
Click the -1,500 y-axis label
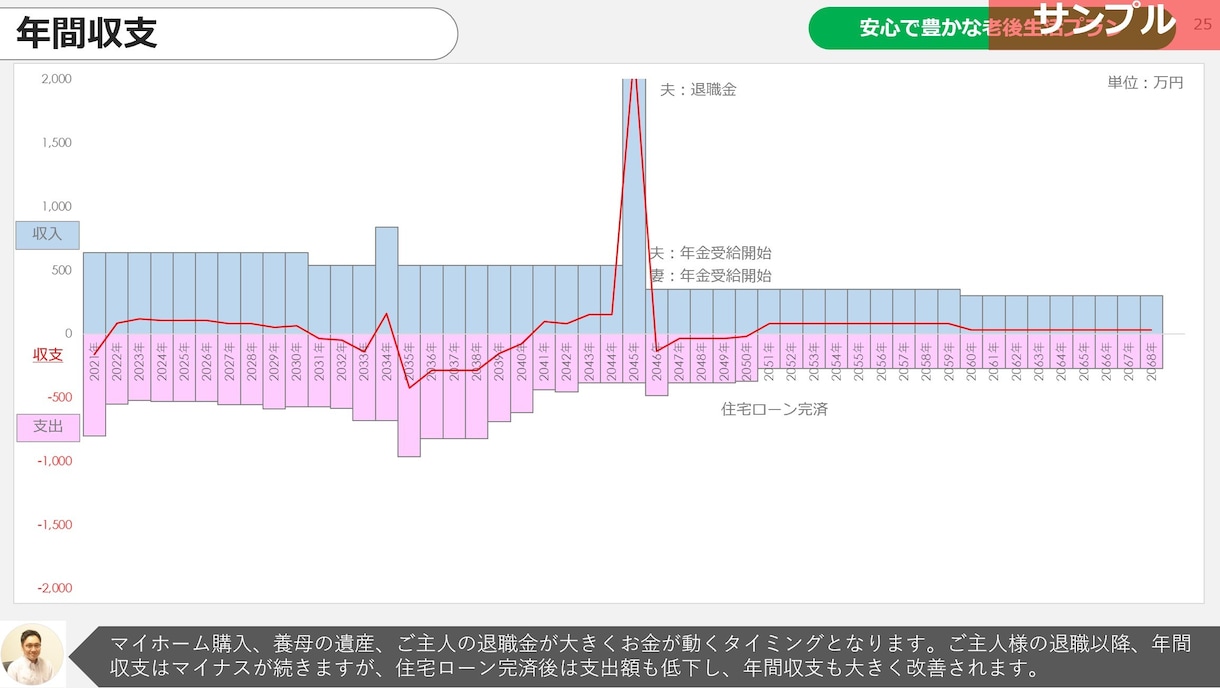(54, 525)
